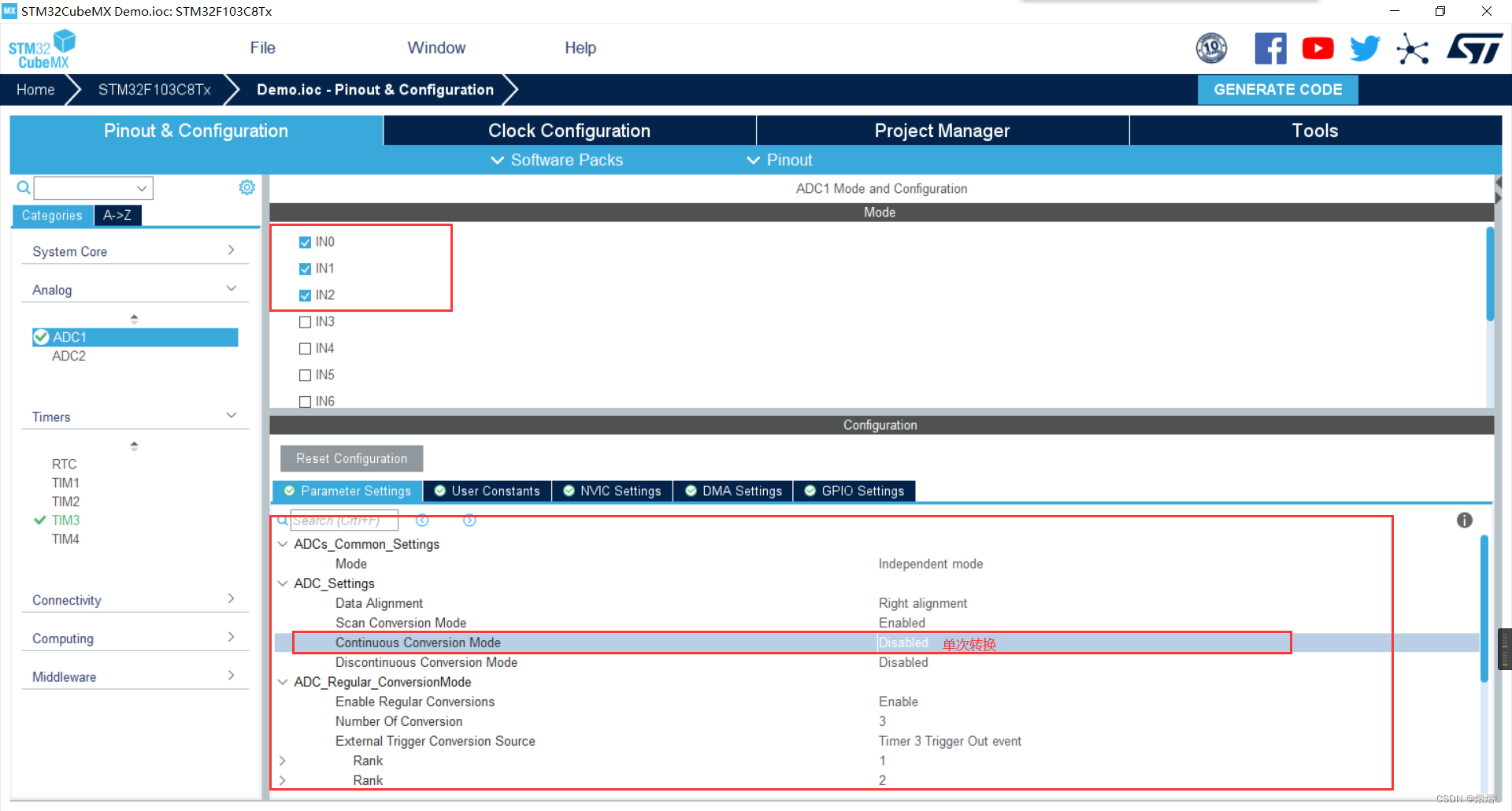The image size is (1512, 811).
Task: Click the ST community network icon
Action: 1412,49
